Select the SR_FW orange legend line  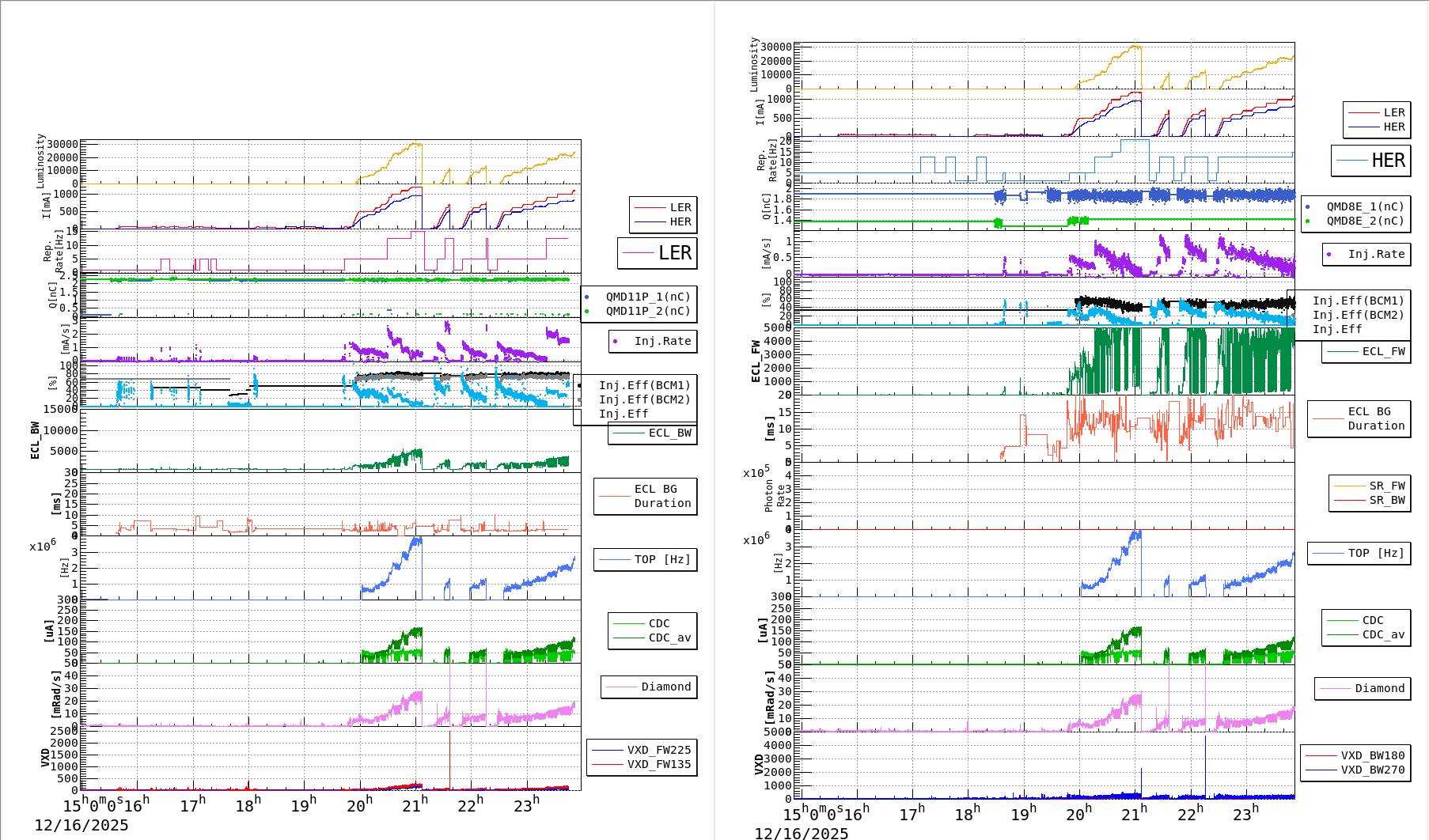1349,486
